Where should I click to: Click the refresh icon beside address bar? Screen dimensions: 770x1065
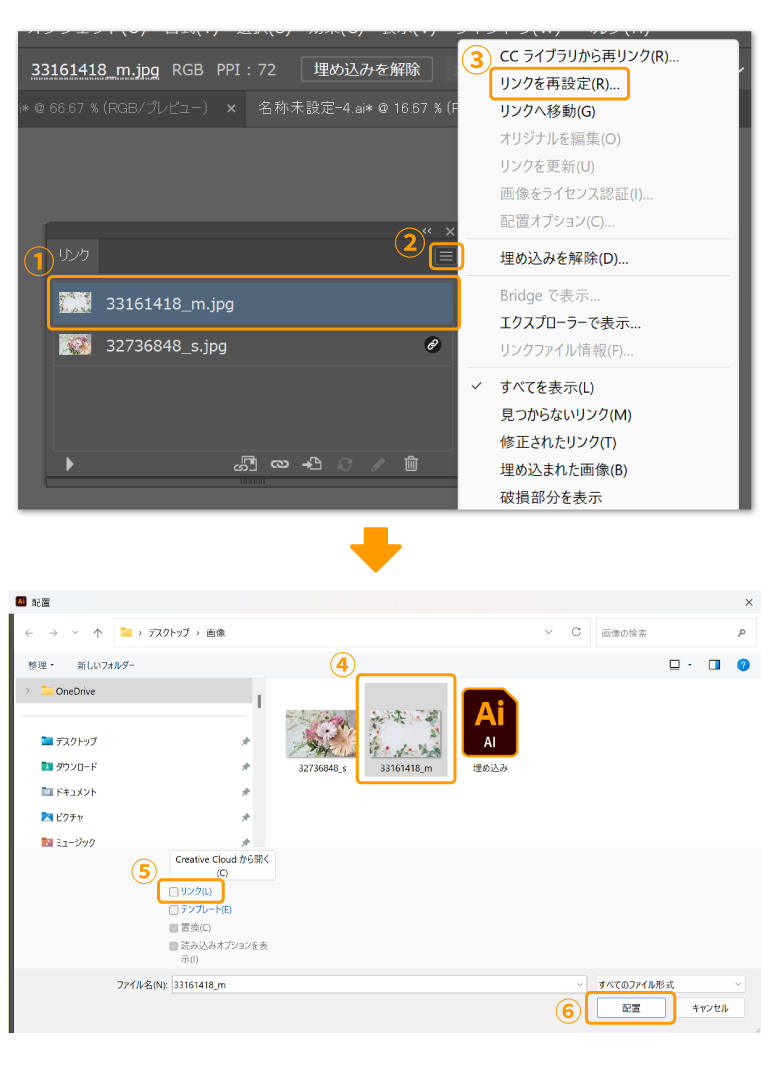(576, 632)
